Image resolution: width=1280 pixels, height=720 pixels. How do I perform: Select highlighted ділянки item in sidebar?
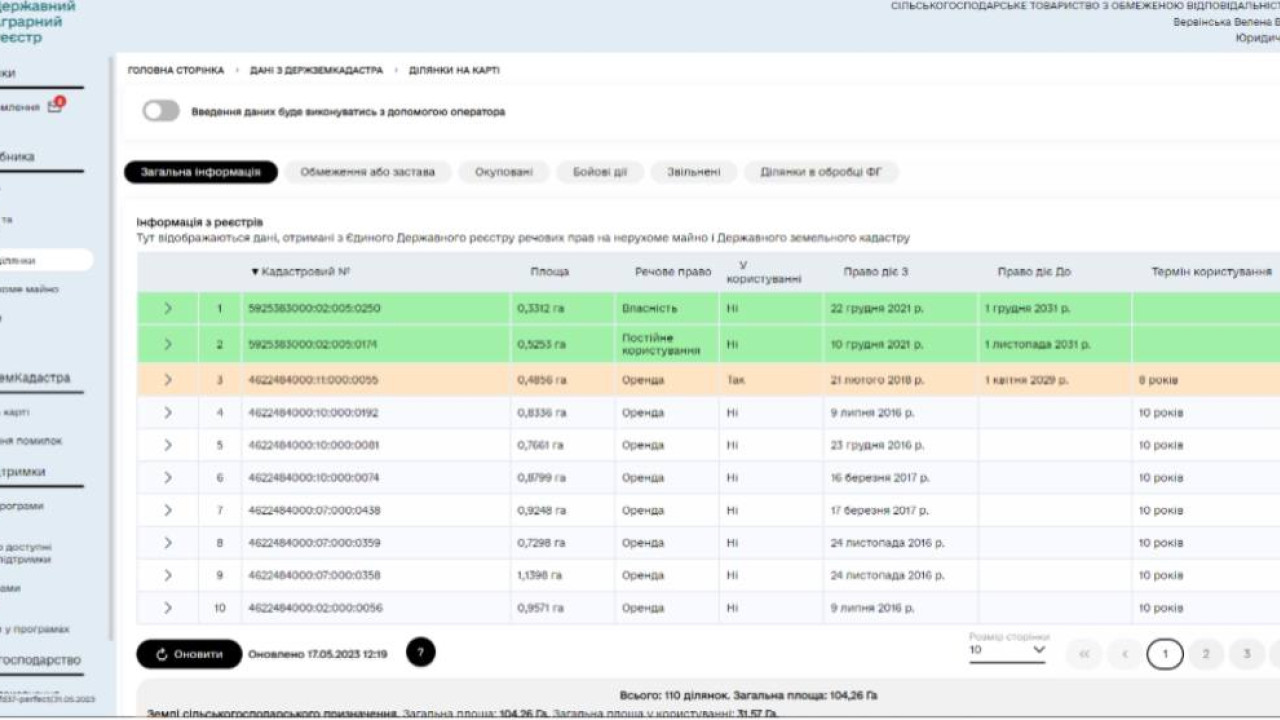tap(45, 260)
